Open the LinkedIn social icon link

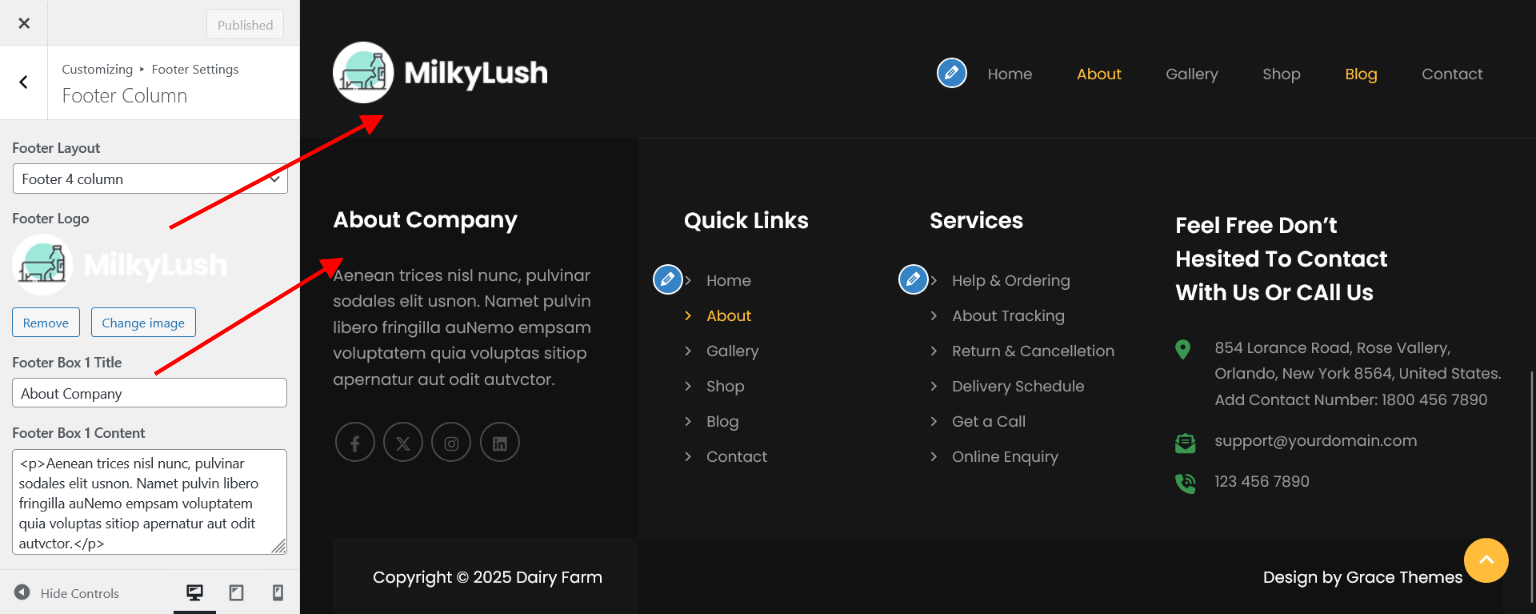[x=500, y=442]
